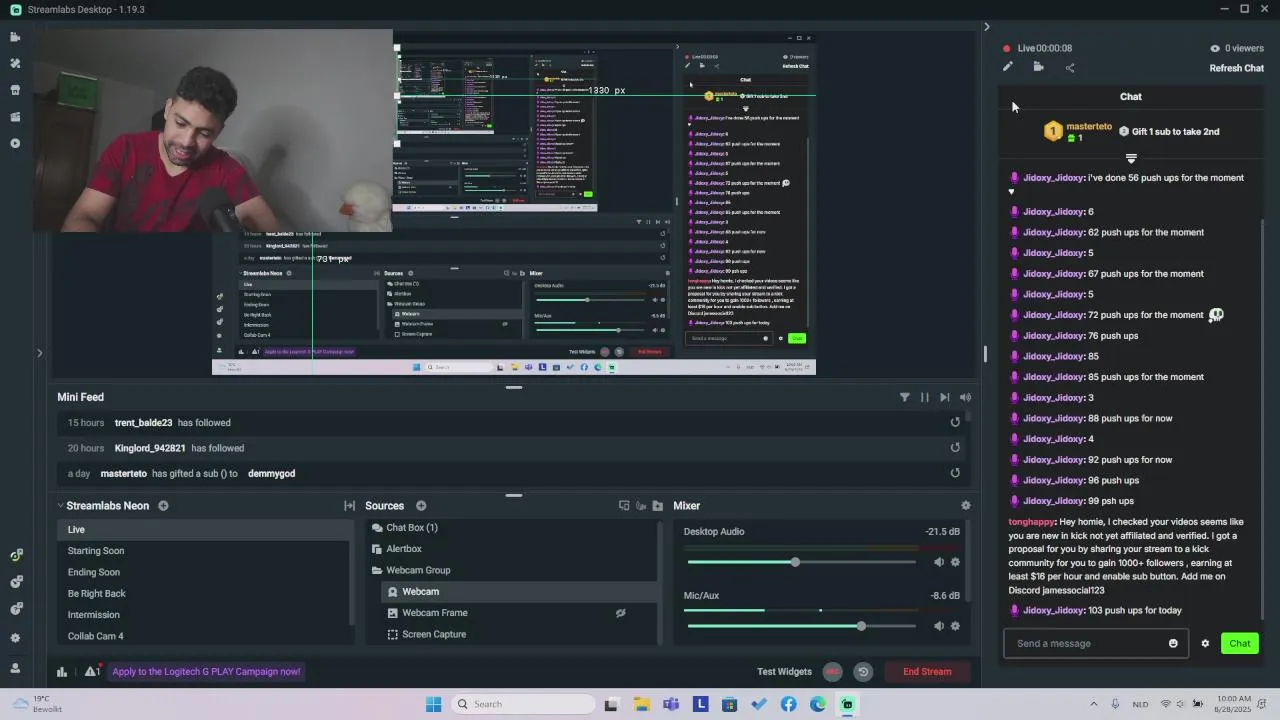Click the edit stream info pencil icon
The width and height of the screenshot is (1280, 720).
point(1008,67)
